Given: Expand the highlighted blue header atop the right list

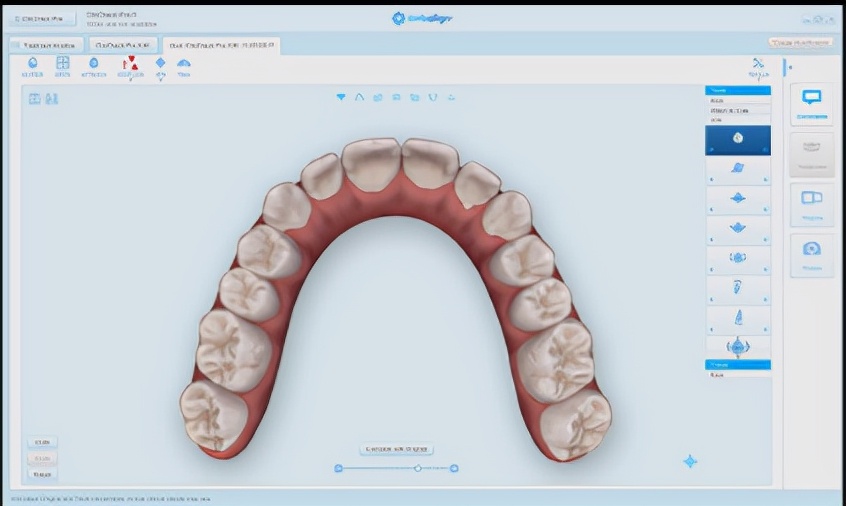Looking at the screenshot, I should point(738,90).
